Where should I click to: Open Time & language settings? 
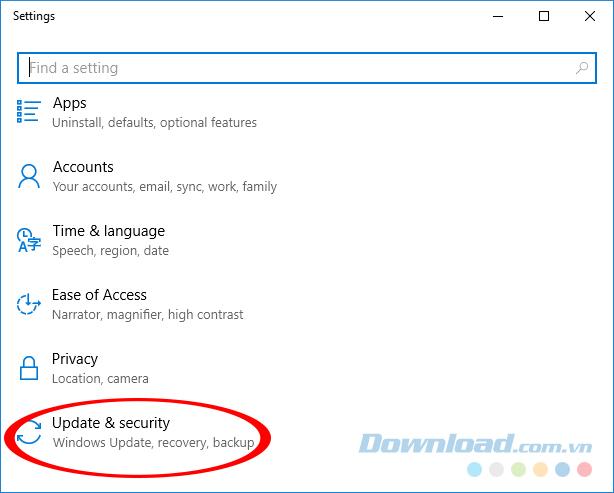click(x=92, y=240)
